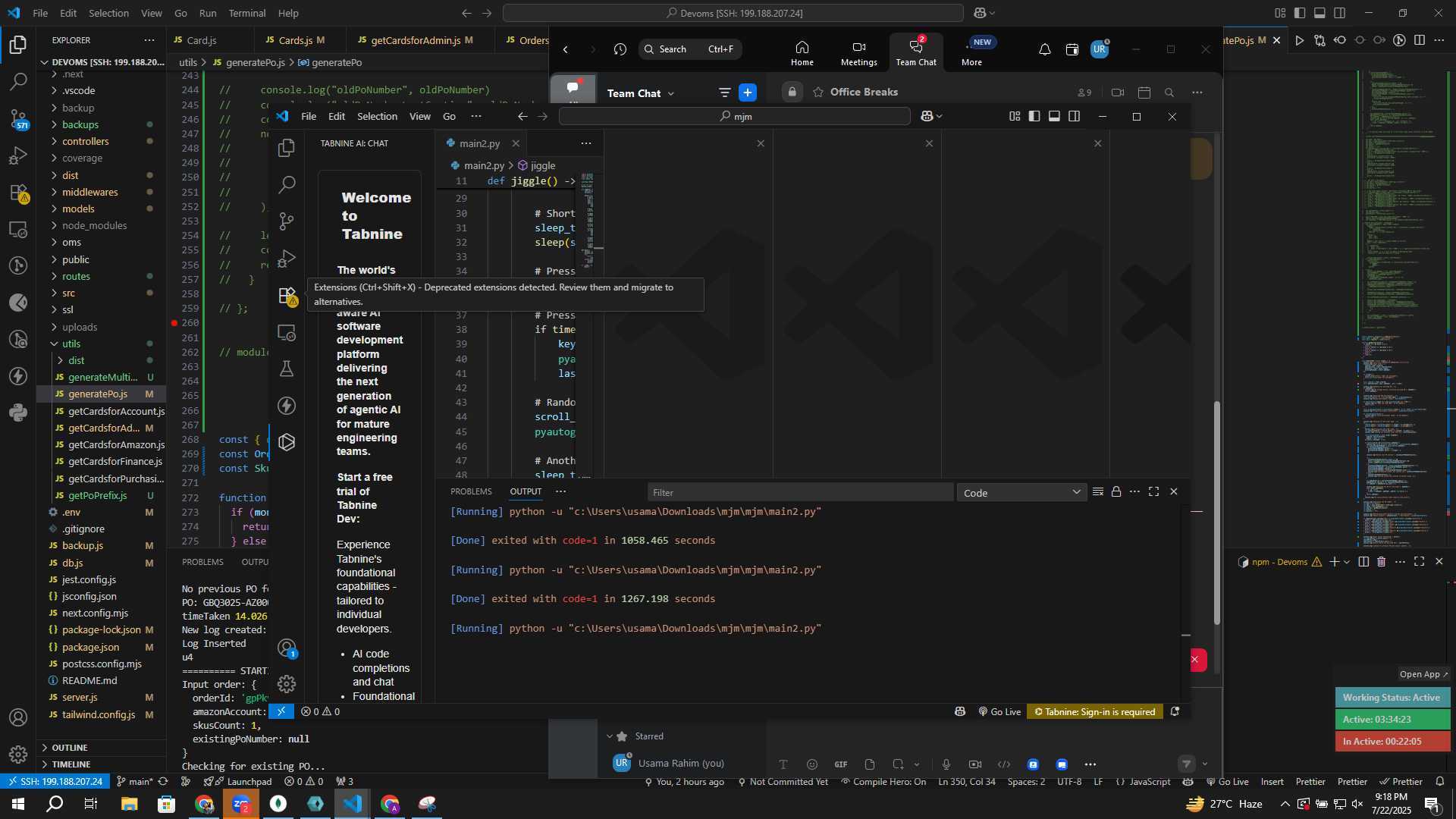Open emoji picker in Zoom chat toolbar
1456x819 pixels.
pyautogui.click(x=812, y=764)
